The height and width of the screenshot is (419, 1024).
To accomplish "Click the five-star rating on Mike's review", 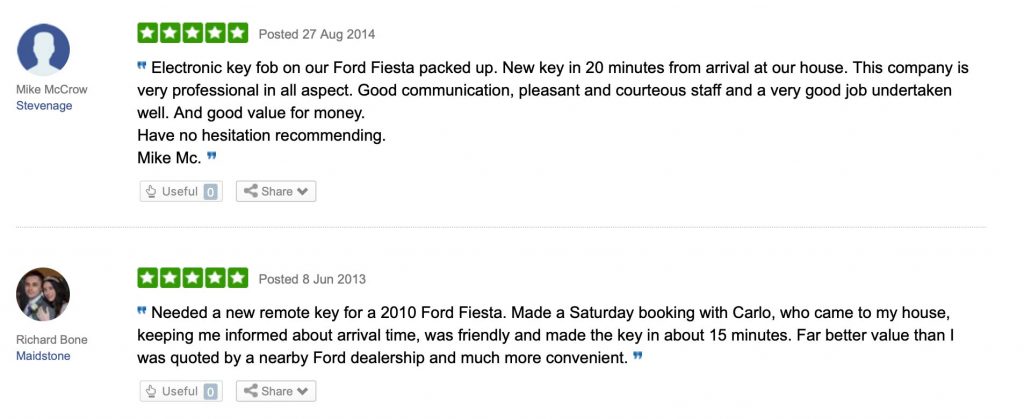I will [x=193, y=33].
